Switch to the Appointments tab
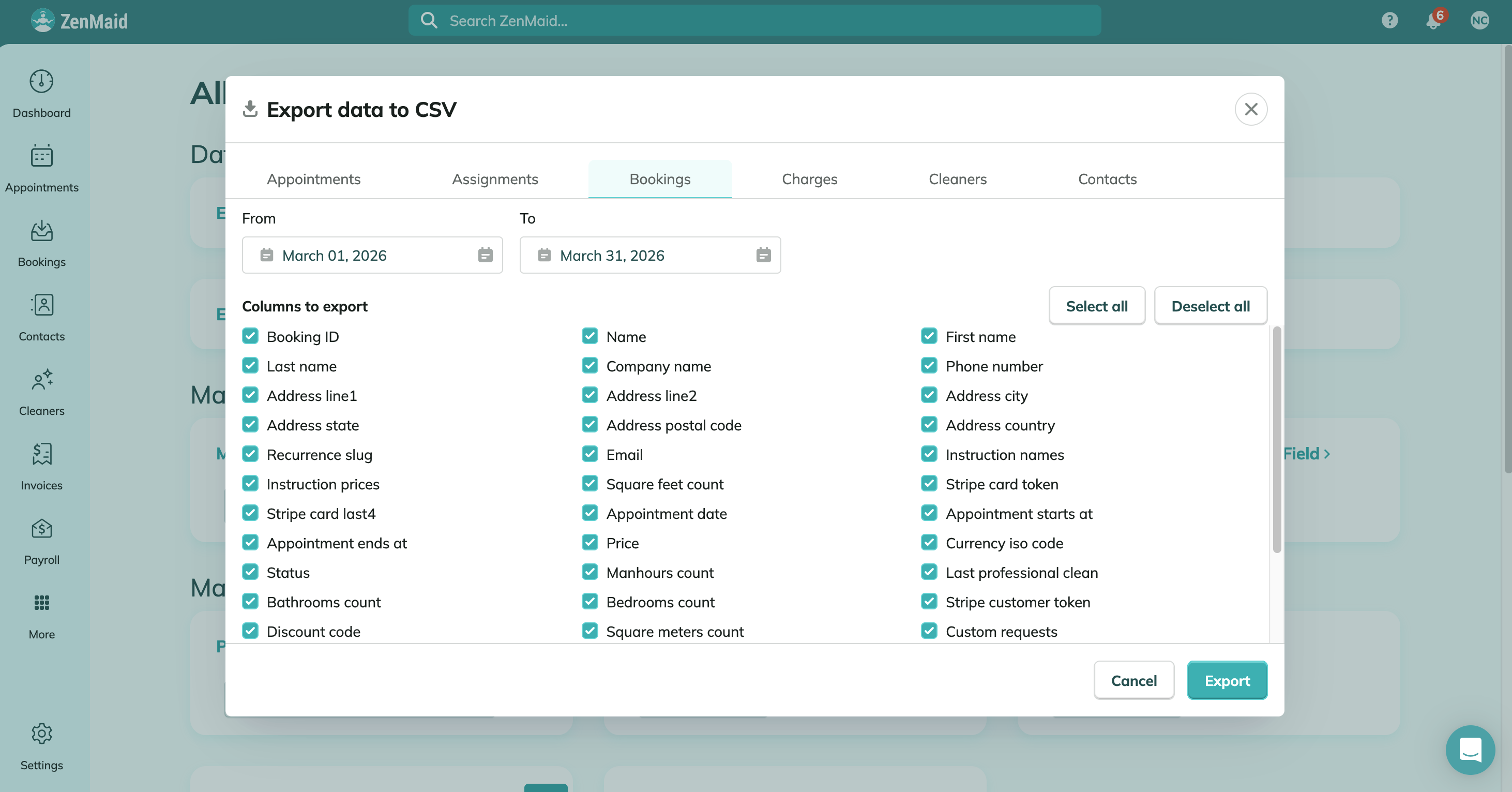1512x792 pixels. 313,179
